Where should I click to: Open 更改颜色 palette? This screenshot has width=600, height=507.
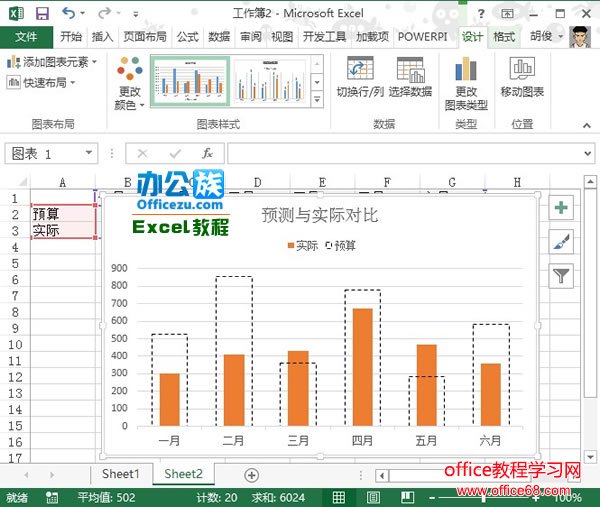[129, 83]
